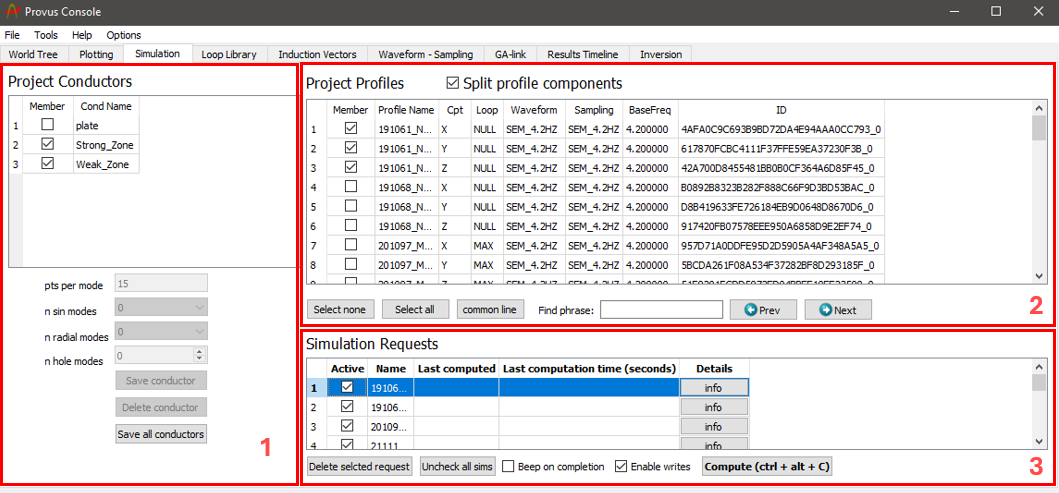The height and width of the screenshot is (493, 1059).
Task: Click the Provus Console app icon
Action: pos(11,11)
